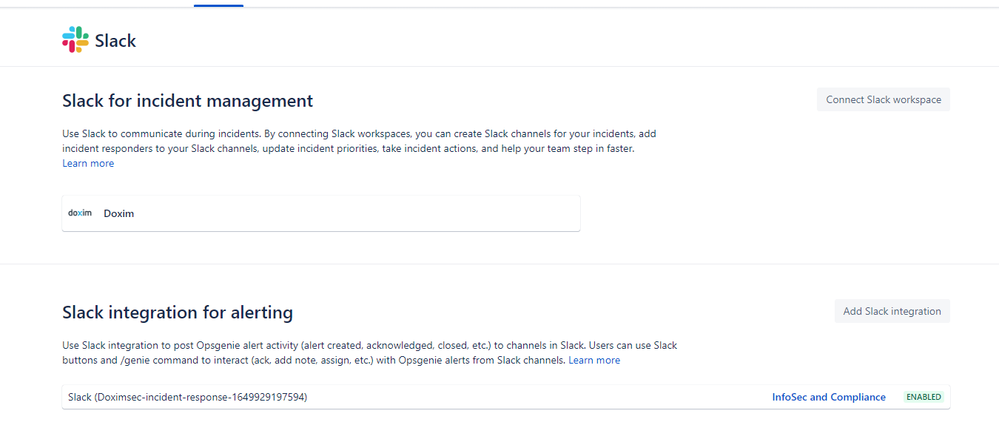999x440 pixels.
Task: Open Learn more under incident management
Action: point(88,164)
